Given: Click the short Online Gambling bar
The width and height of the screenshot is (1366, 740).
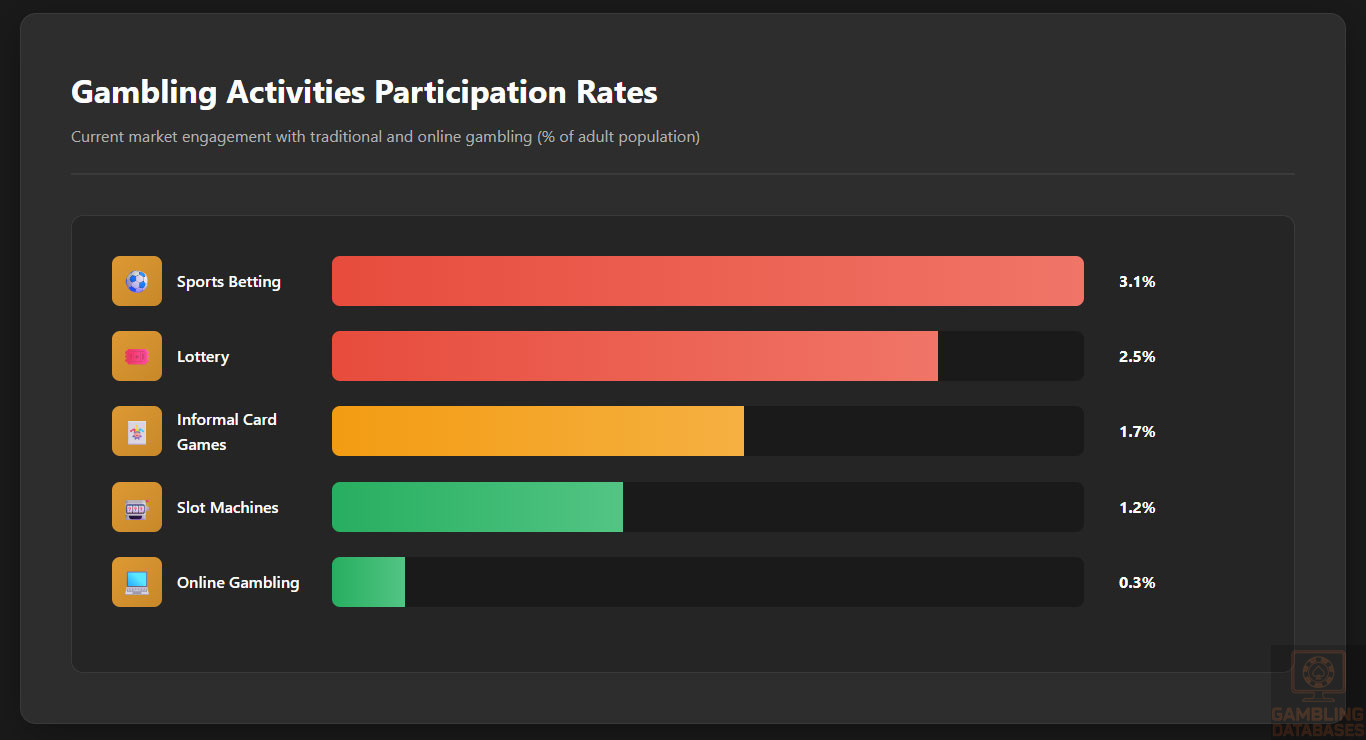Looking at the screenshot, I should click(x=368, y=582).
